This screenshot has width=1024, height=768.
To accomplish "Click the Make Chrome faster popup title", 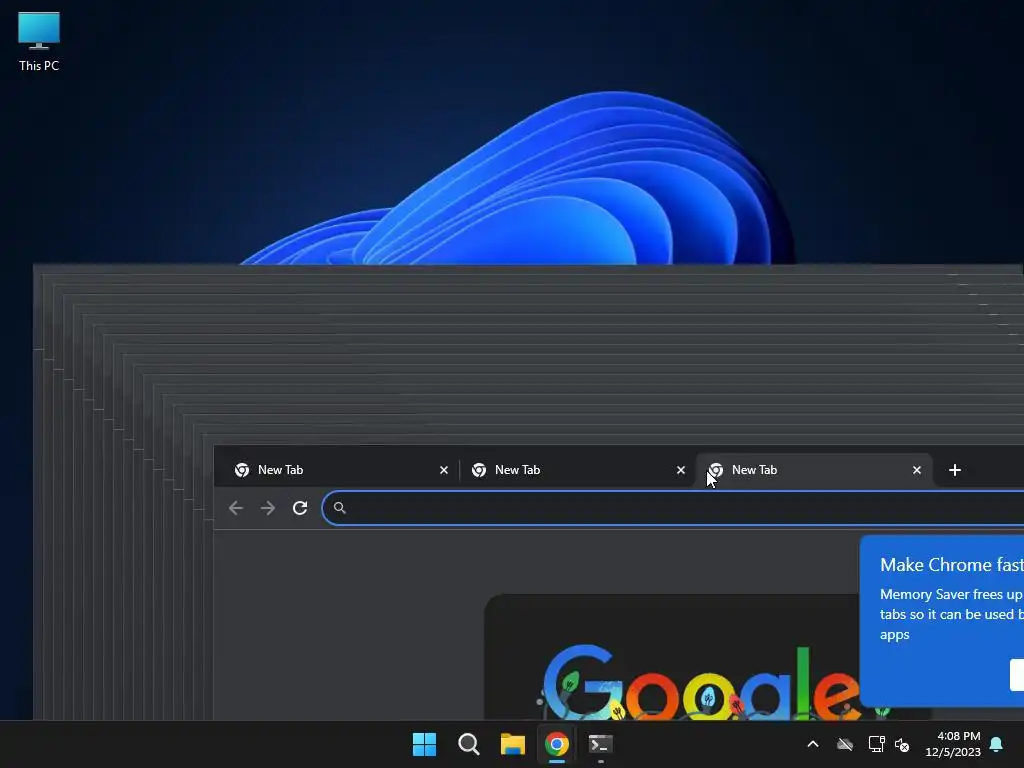I will click(952, 565).
